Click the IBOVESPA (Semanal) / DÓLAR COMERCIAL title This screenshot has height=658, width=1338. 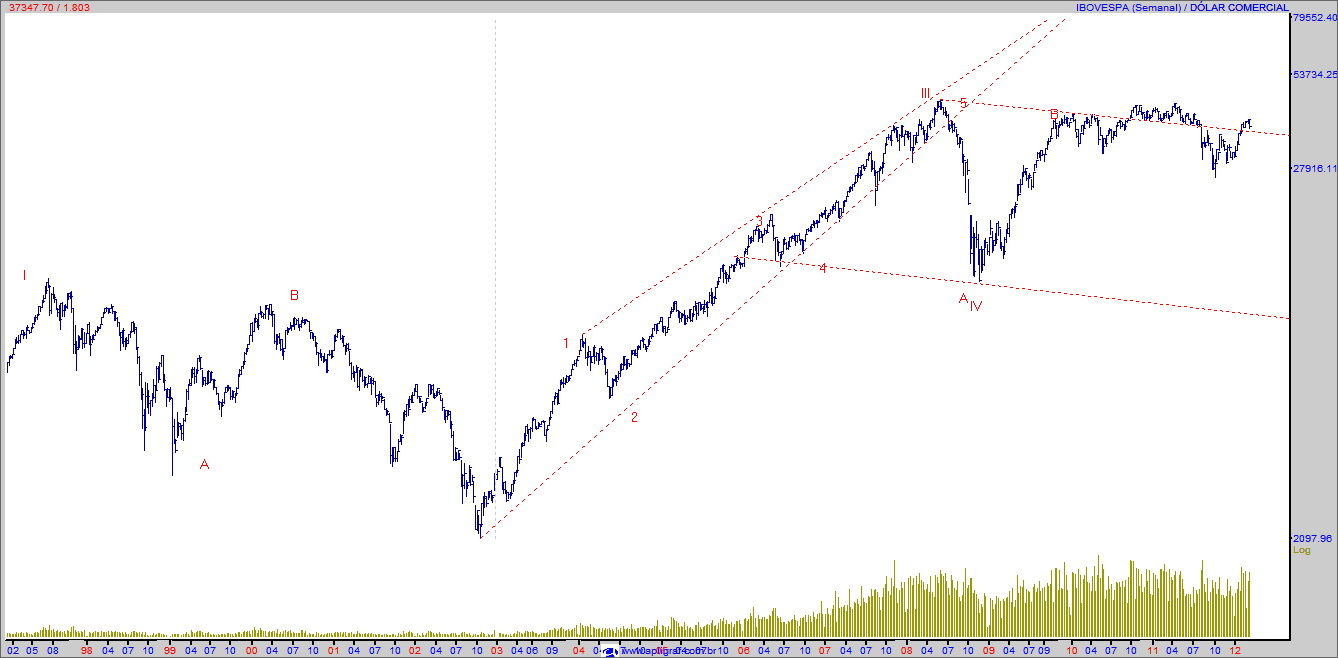click(1182, 7)
